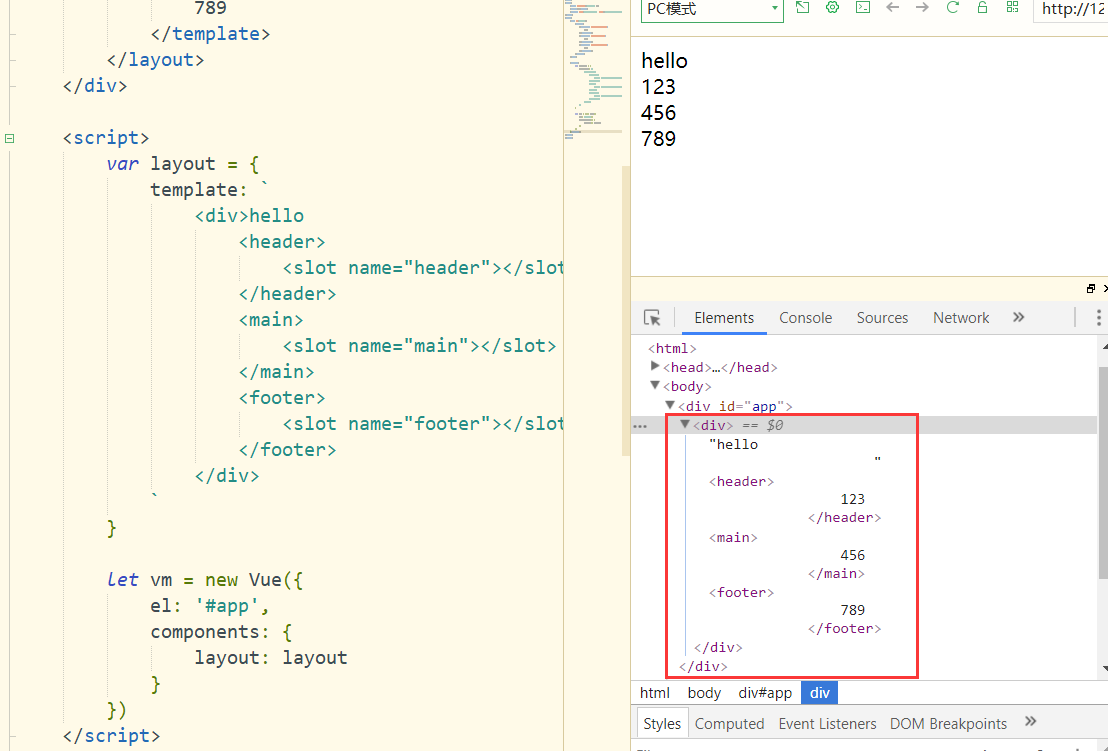Click the closing </layout> tag in editor

tap(155, 60)
